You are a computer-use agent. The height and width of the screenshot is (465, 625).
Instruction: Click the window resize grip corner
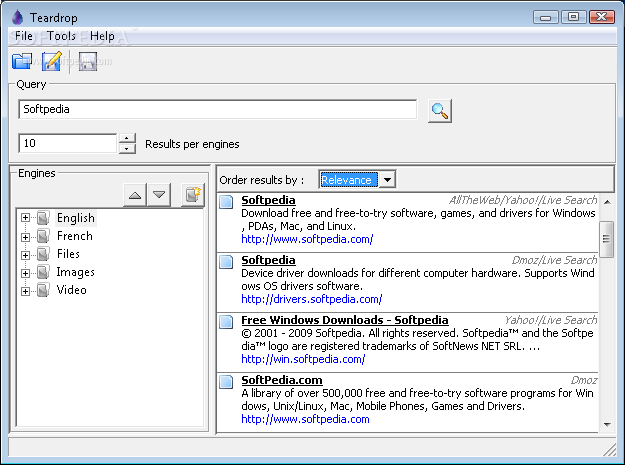pyautogui.click(x=610, y=450)
